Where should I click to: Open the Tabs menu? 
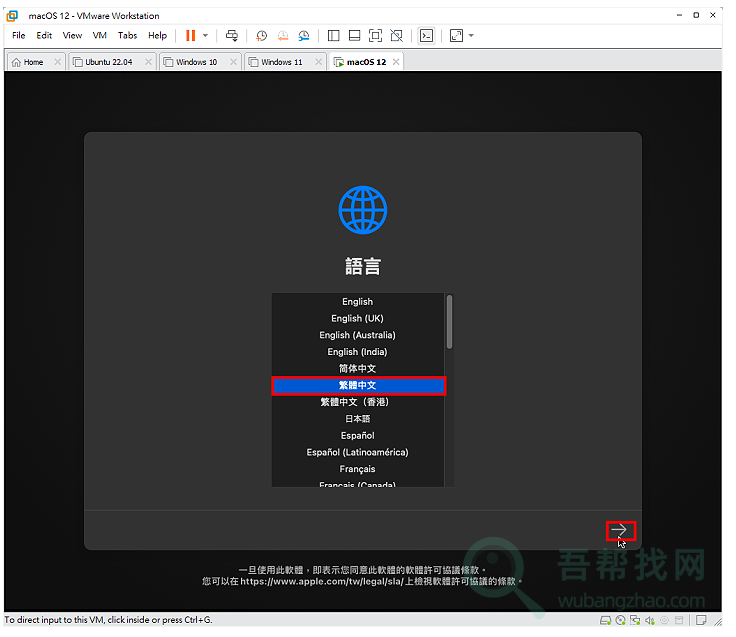point(127,36)
